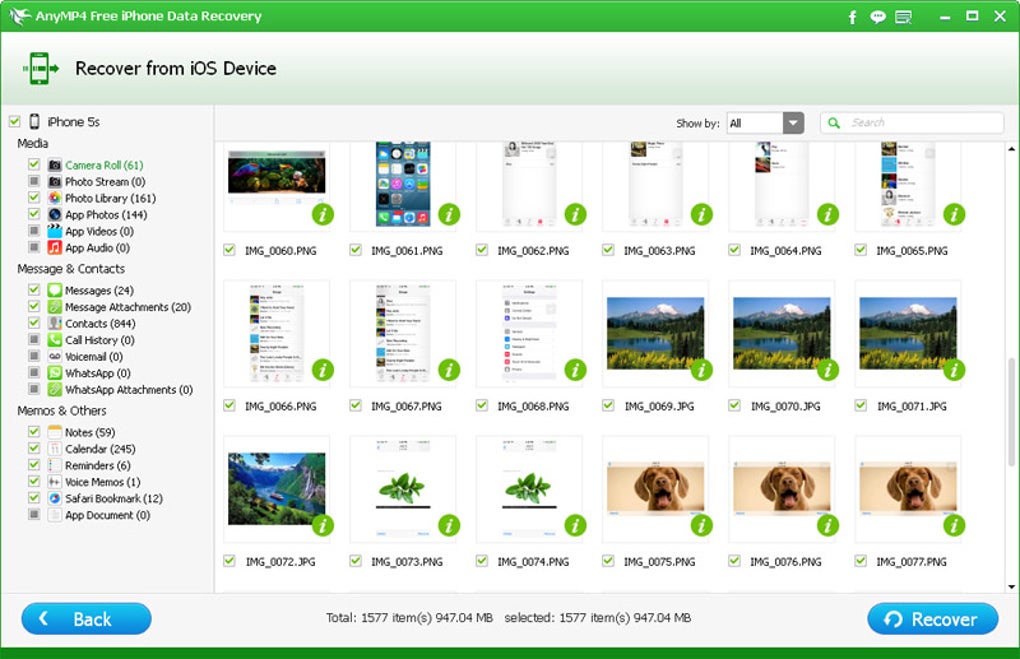Toggle the Reminders checkbox
Viewport: 1020px width, 659px height.
pyautogui.click(x=34, y=464)
